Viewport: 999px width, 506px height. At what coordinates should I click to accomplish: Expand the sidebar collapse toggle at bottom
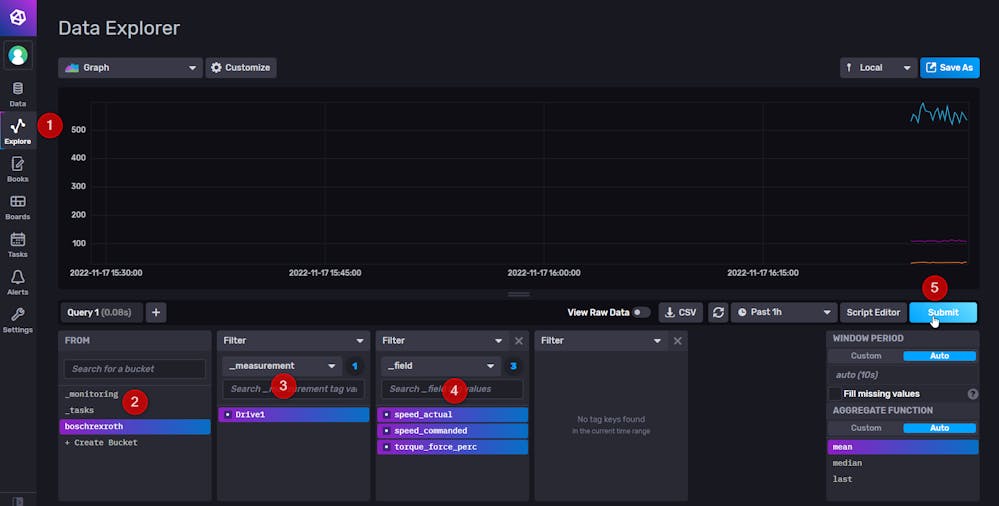click(18, 501)
